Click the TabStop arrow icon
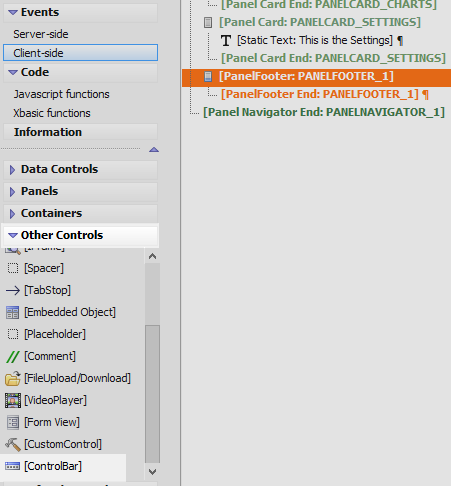The width and height of the screenshot is (451, 486). pyautogui.click(x=13, y=290)
